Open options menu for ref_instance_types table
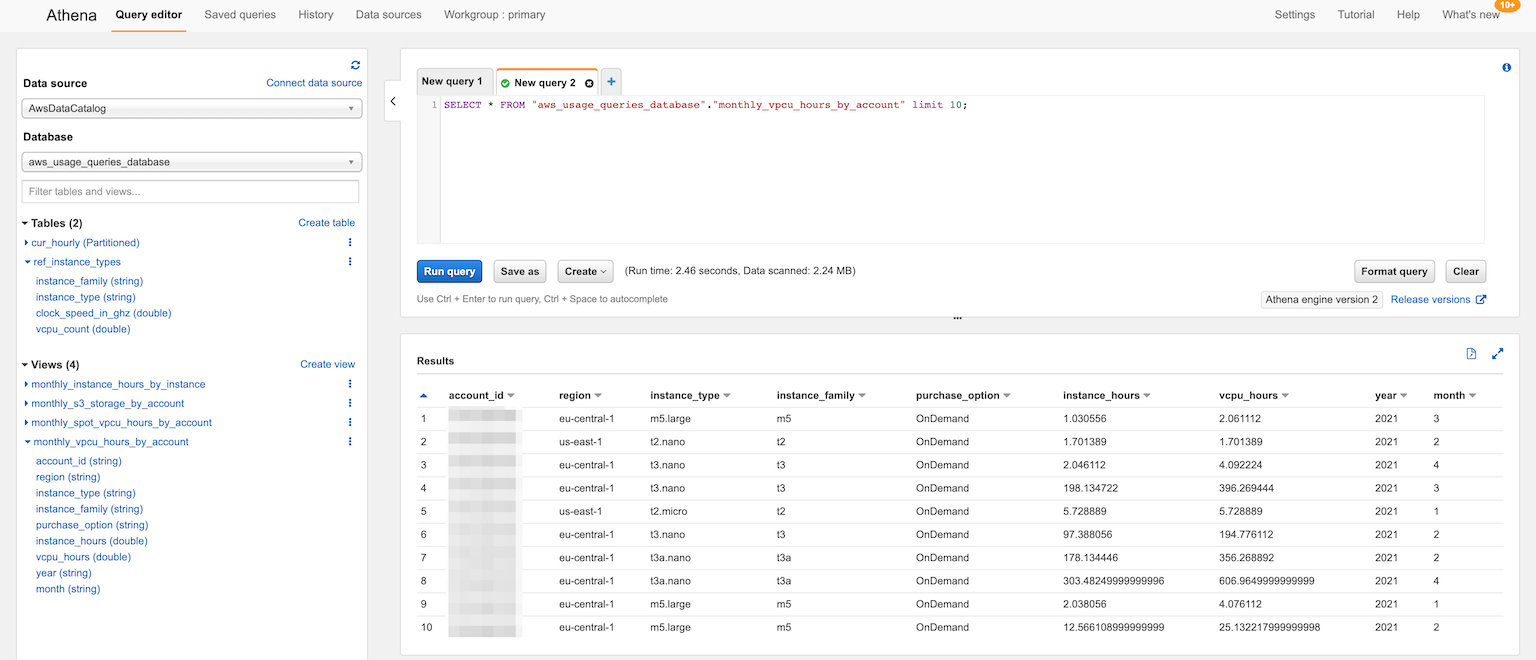Viewport: 1536px width, 660px height. click(350, 262)
